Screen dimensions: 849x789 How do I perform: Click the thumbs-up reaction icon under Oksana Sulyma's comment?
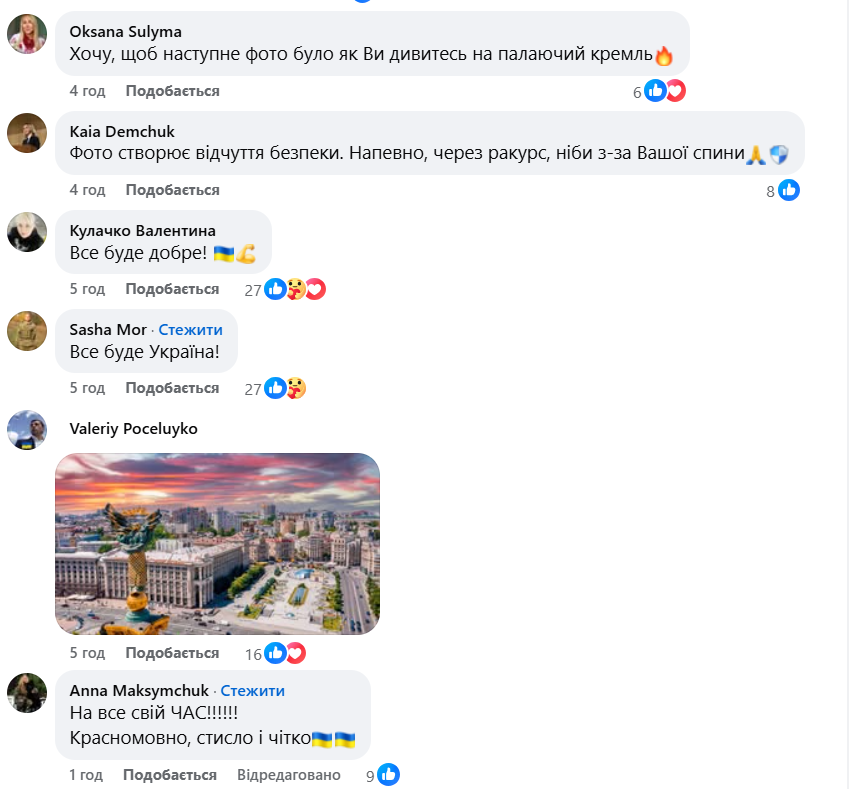tap(655, 91)
